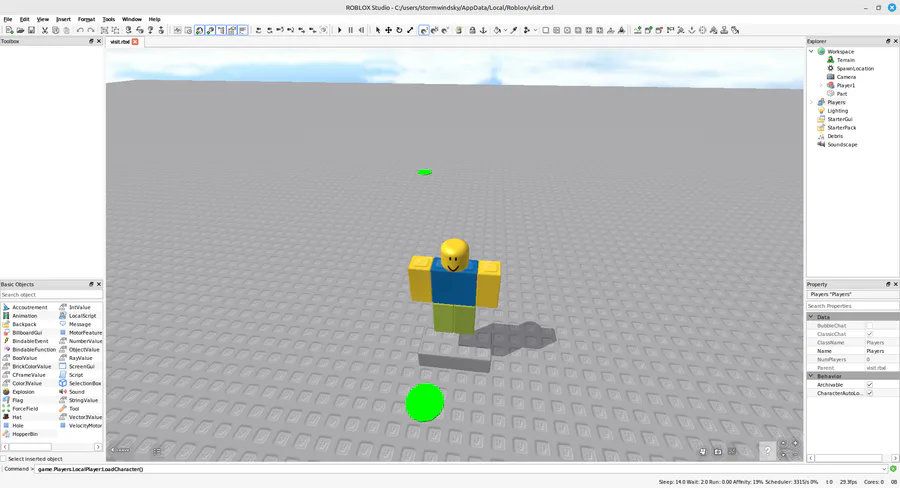Expand the Player1 tree node

(821, 86)
